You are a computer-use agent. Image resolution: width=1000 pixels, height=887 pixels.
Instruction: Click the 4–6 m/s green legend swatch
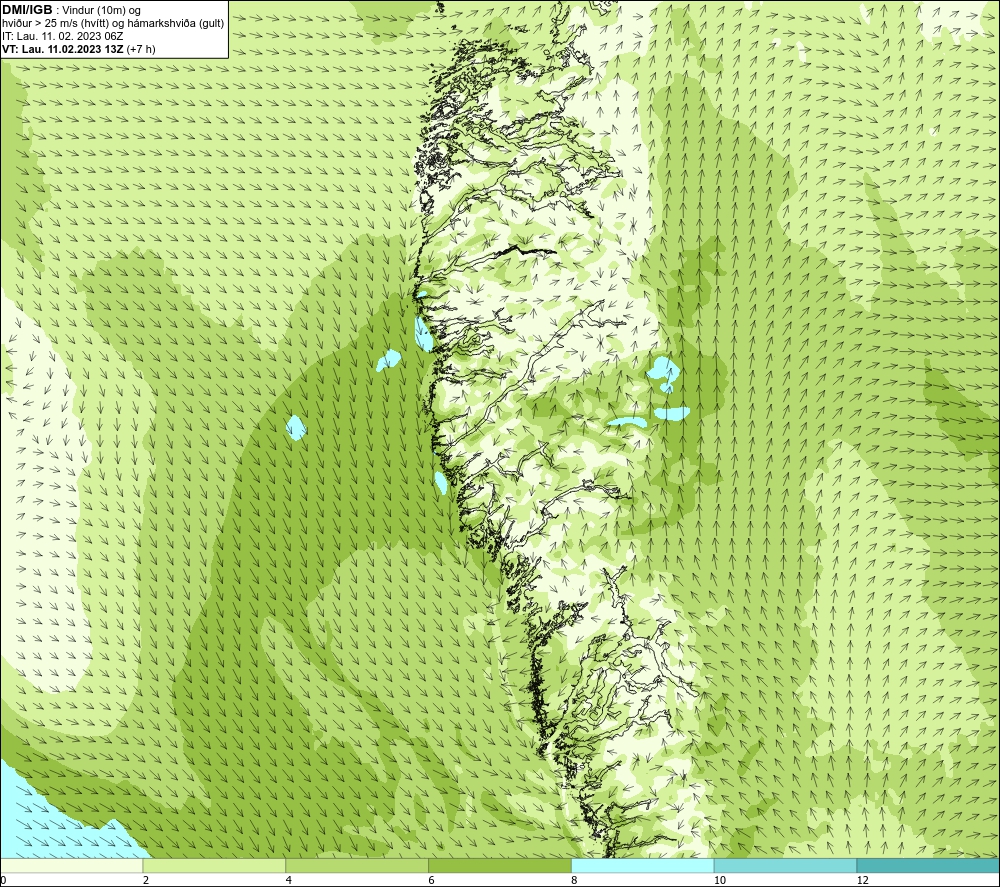click(x=357, y=865)
